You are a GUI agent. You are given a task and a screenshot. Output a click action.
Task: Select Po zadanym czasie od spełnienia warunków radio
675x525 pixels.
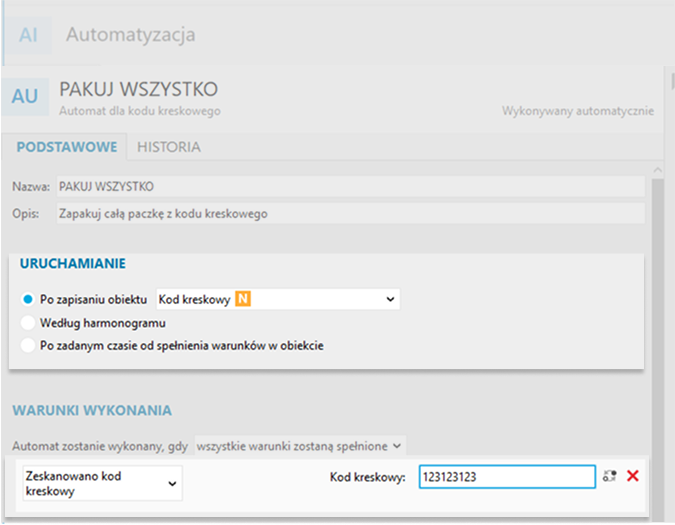tap(28, 346)
